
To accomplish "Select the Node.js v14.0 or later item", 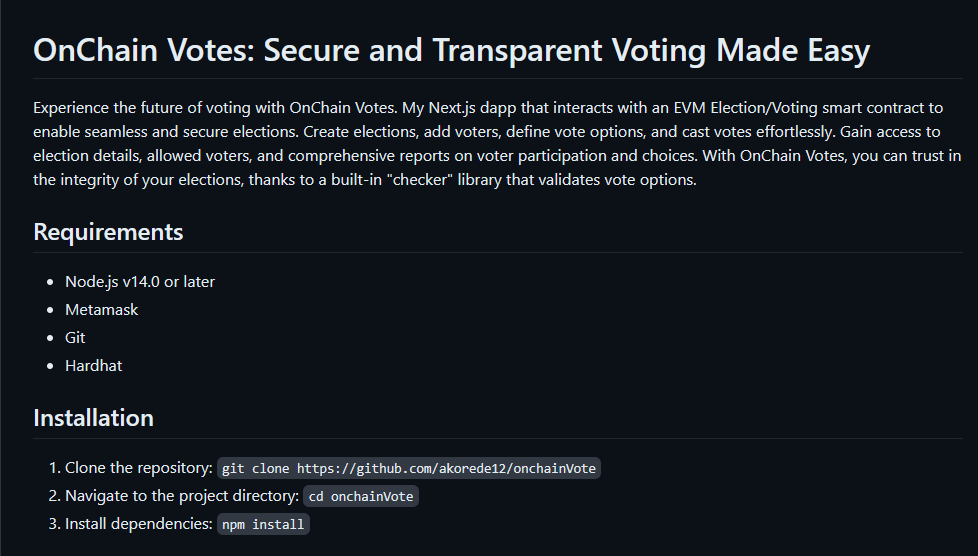I will (140, 282).
